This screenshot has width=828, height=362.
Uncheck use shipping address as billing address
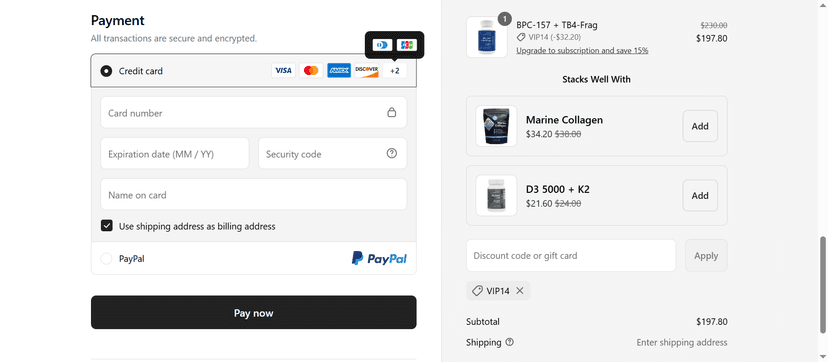(x=107, y=226)
